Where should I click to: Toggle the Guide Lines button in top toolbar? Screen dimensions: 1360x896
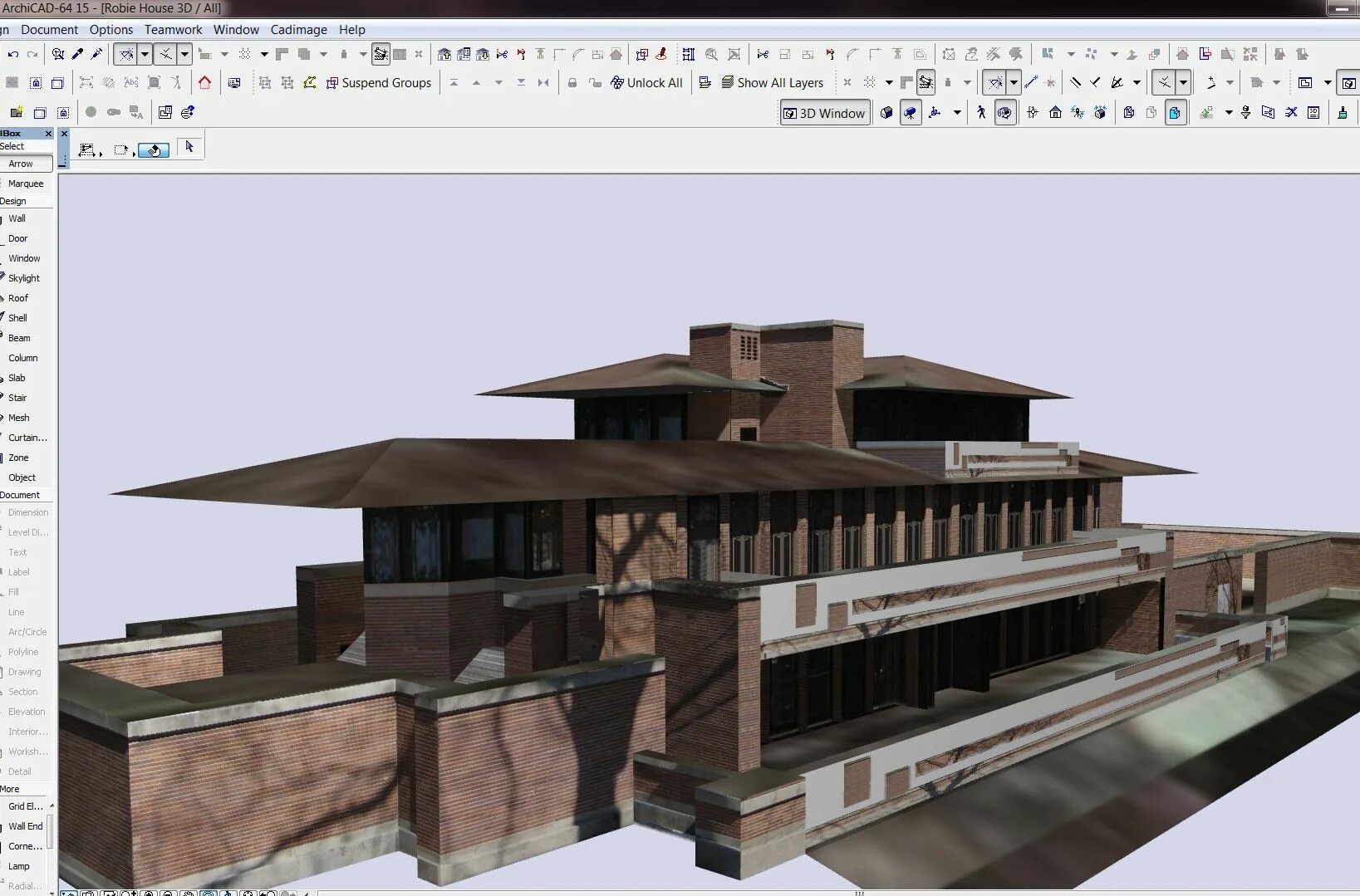(125, 54)
